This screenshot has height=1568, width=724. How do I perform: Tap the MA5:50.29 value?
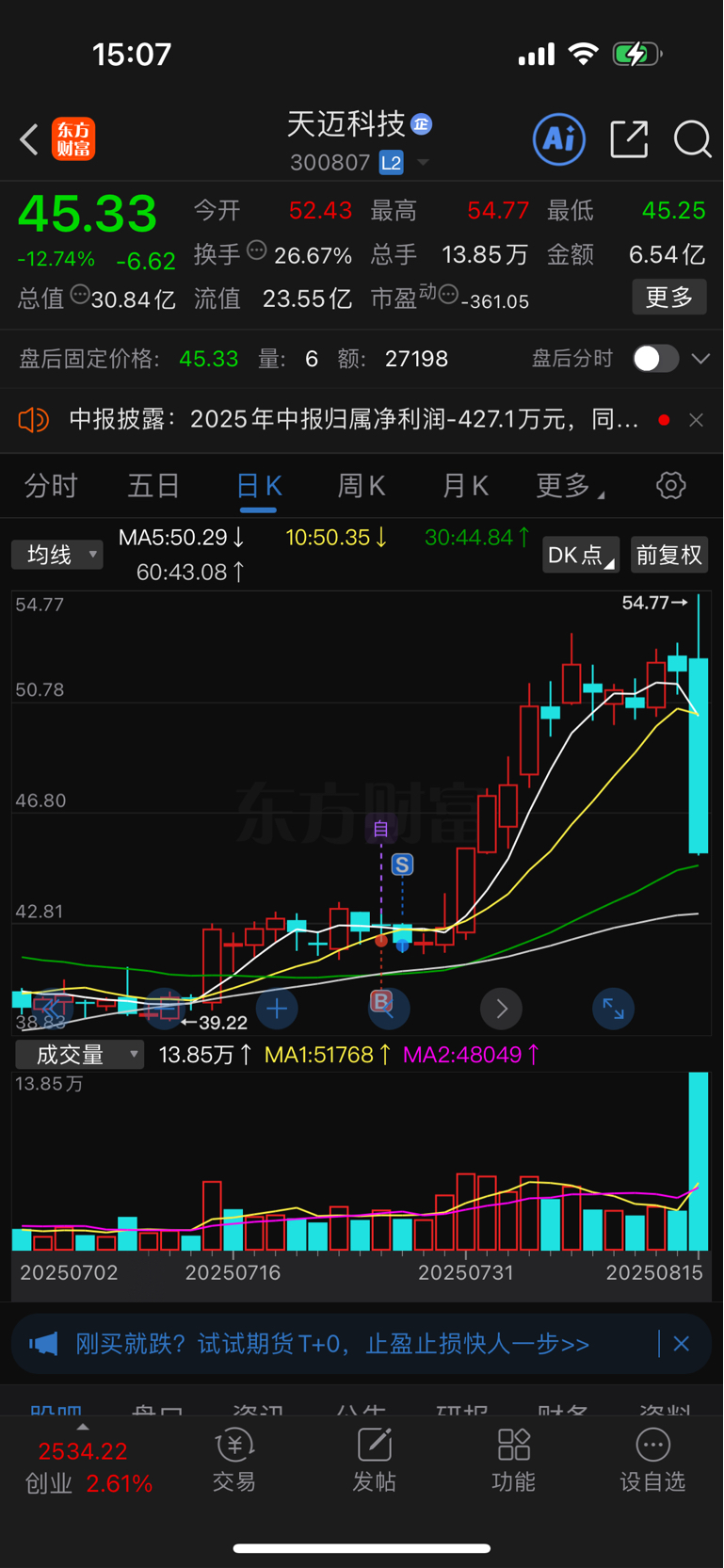182,538
